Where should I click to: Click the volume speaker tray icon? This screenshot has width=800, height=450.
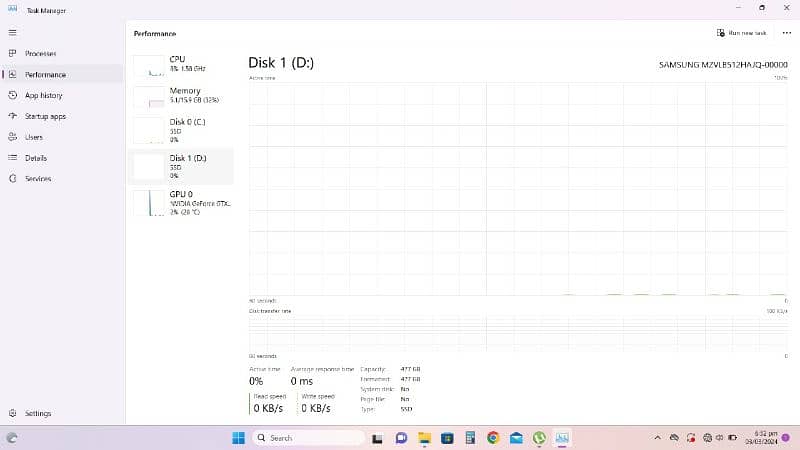(719, 438)
